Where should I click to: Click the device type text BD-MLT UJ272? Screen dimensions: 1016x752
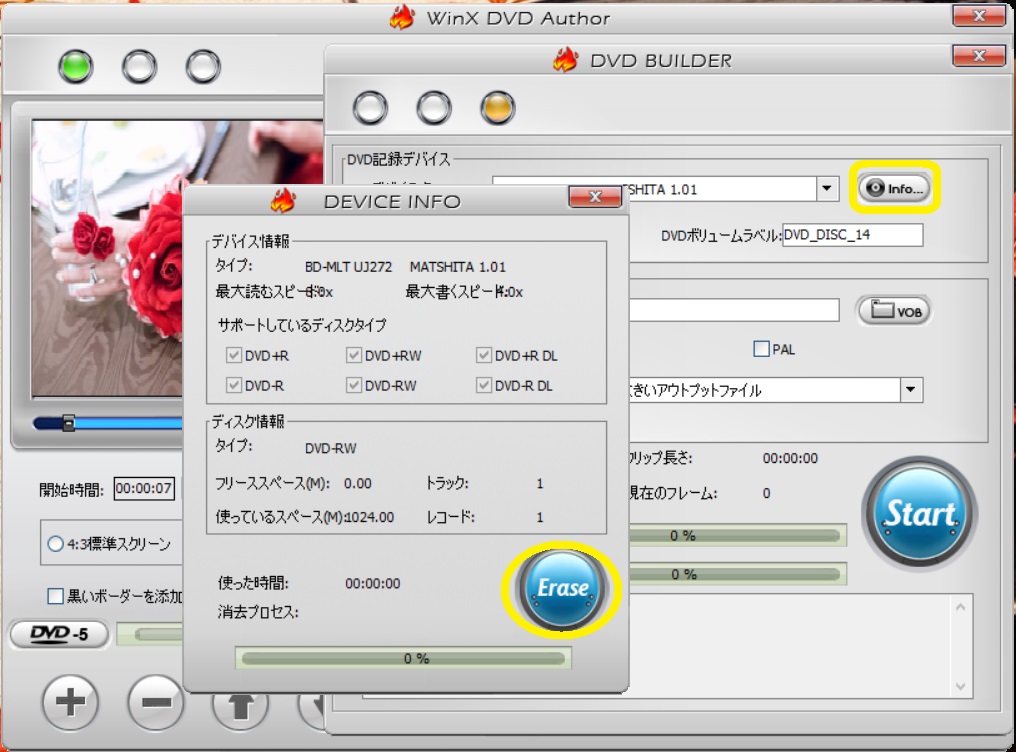[348, 267]
